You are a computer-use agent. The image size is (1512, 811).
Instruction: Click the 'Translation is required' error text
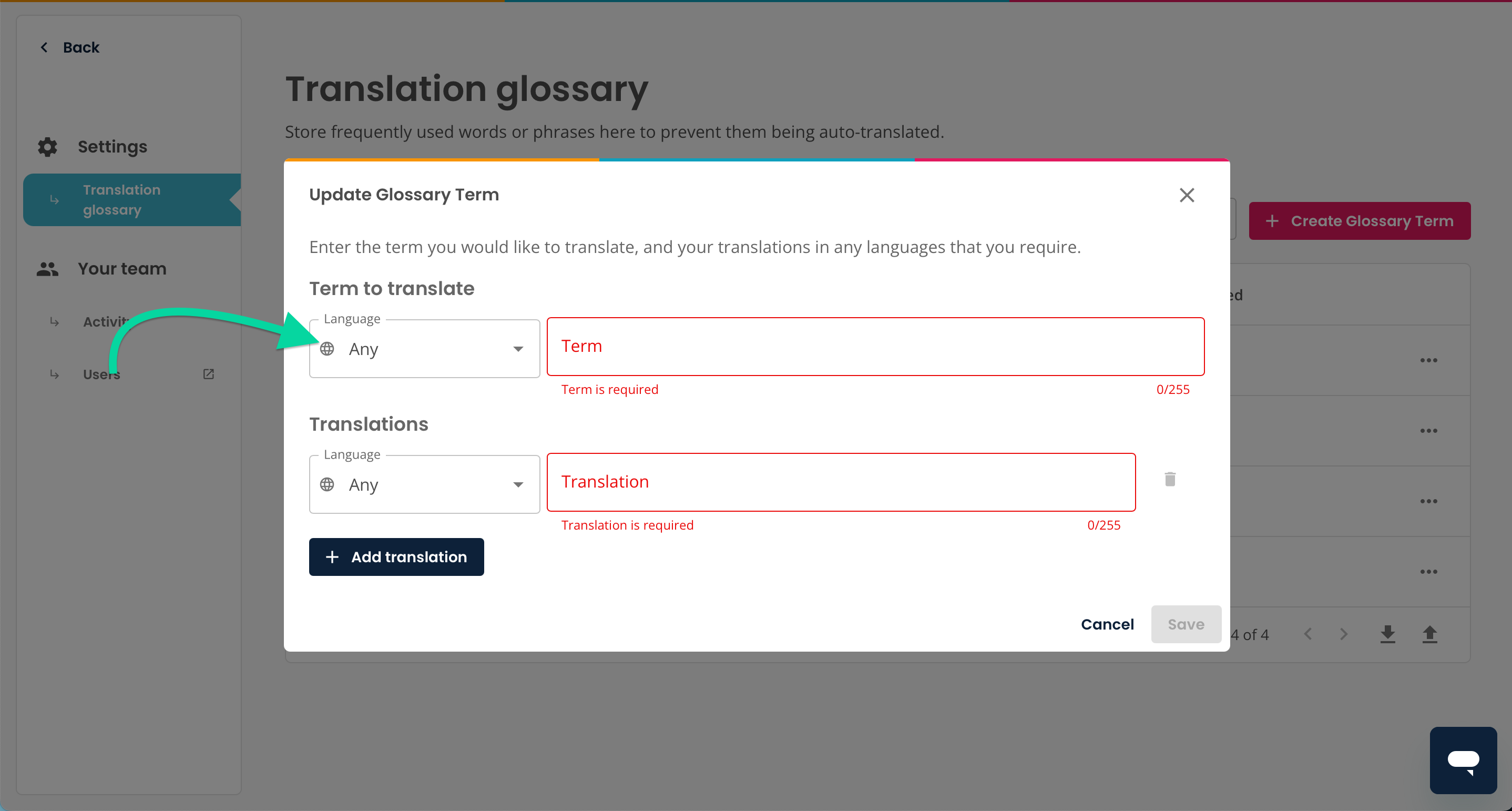tap(627, 525)
